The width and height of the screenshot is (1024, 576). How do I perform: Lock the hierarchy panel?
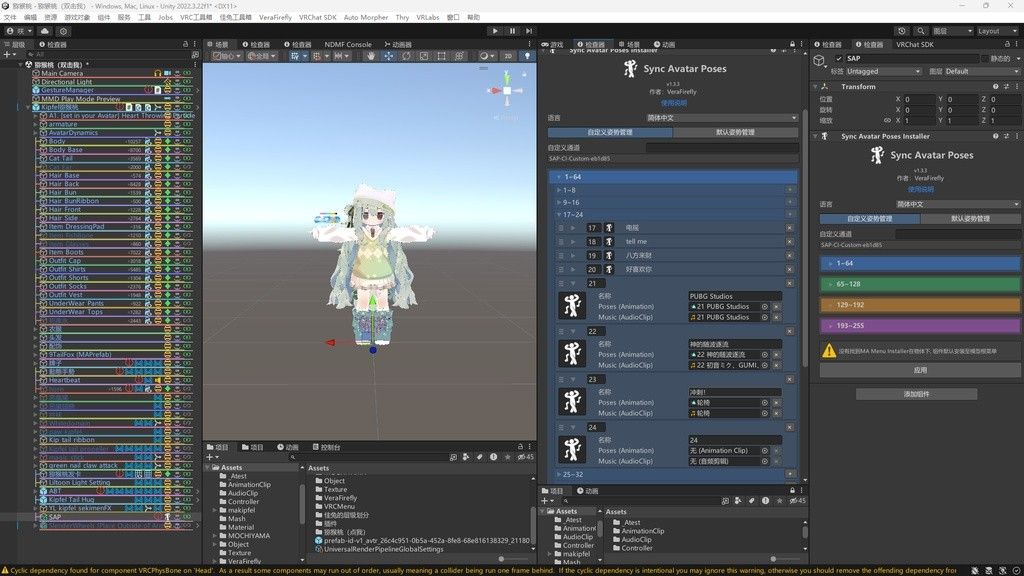[x=185, y=44]
